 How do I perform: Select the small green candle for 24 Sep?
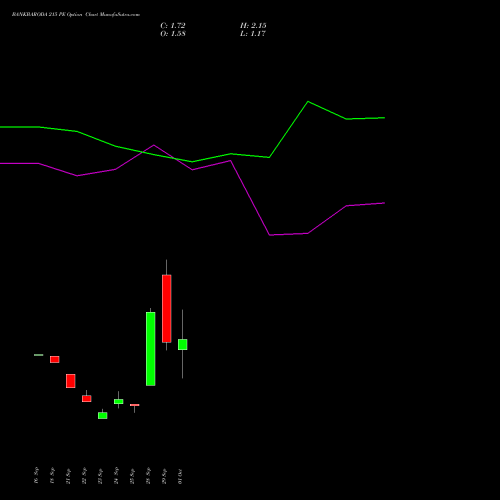[119, 401]
